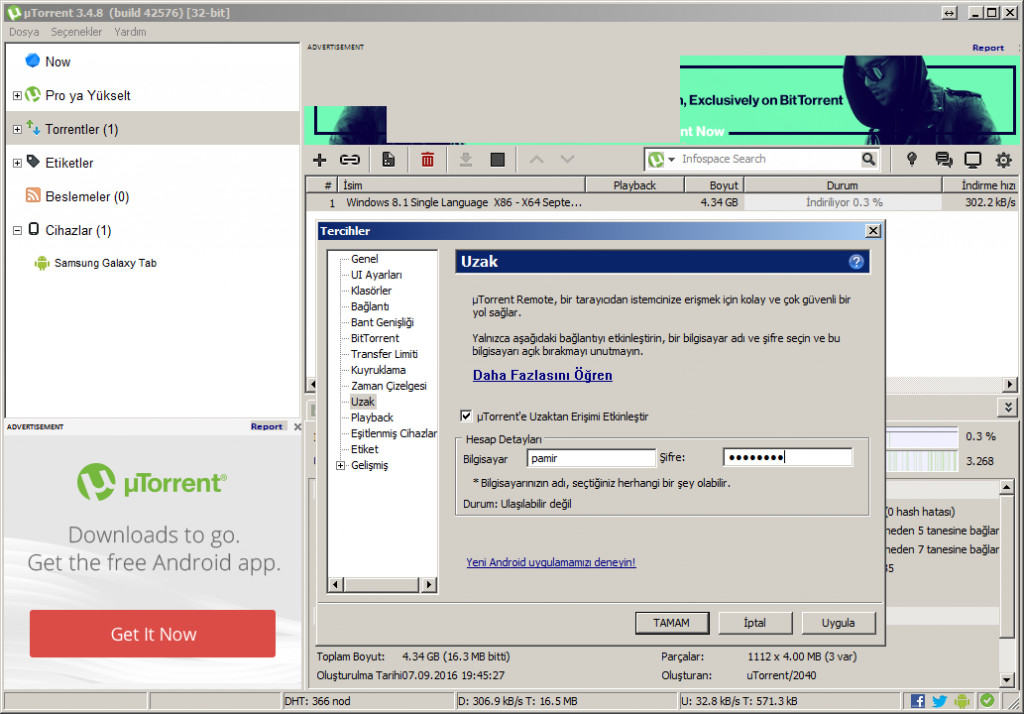Click preferences tree horizontal scrollbar right arrow
This screenshot has width=1024, height=714.
click(428, 585)
